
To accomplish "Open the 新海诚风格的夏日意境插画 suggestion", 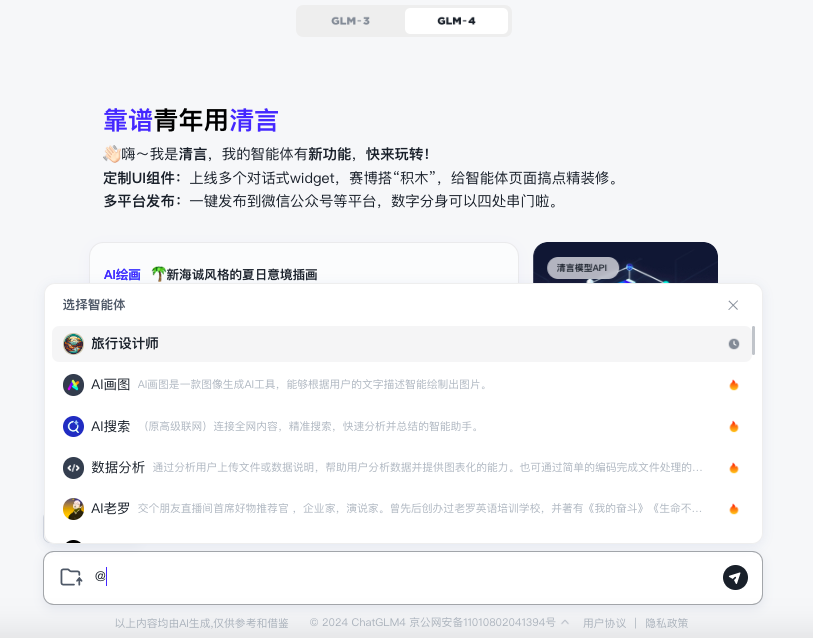I will point(234,274).
